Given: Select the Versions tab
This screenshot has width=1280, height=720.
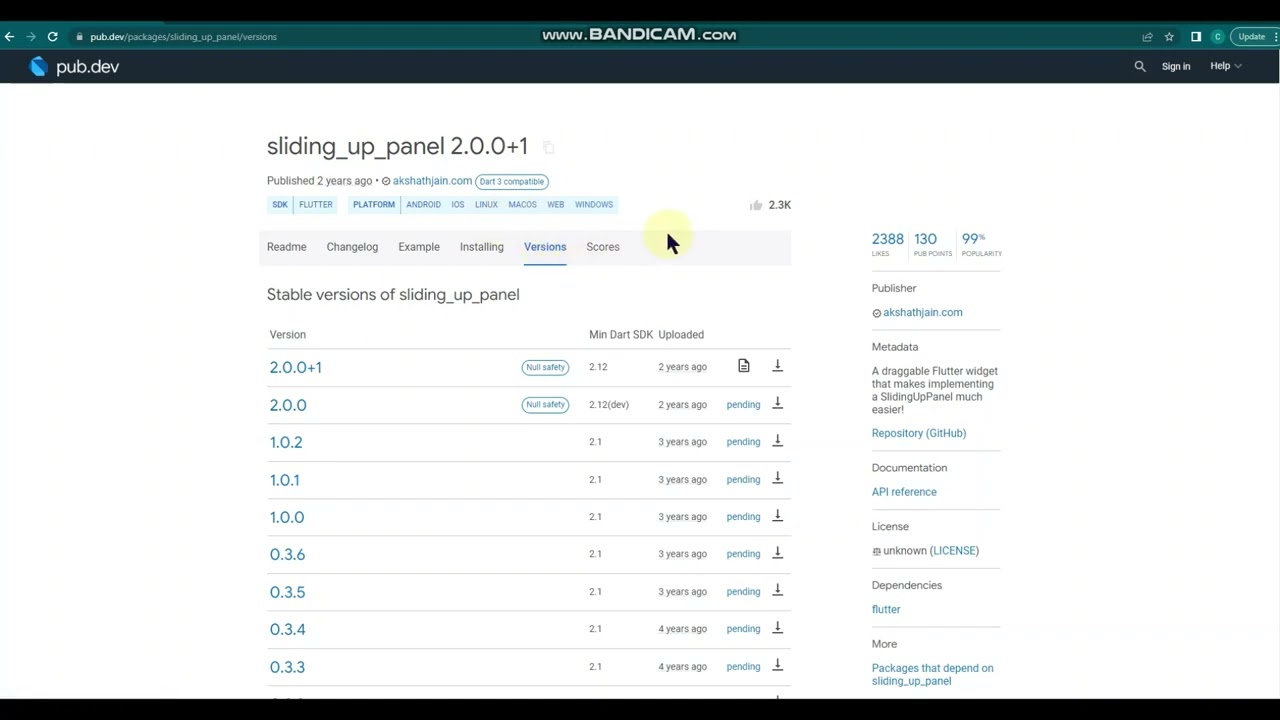Looking at the screenshot, I should pyautogui.click(x=545, y=247).
